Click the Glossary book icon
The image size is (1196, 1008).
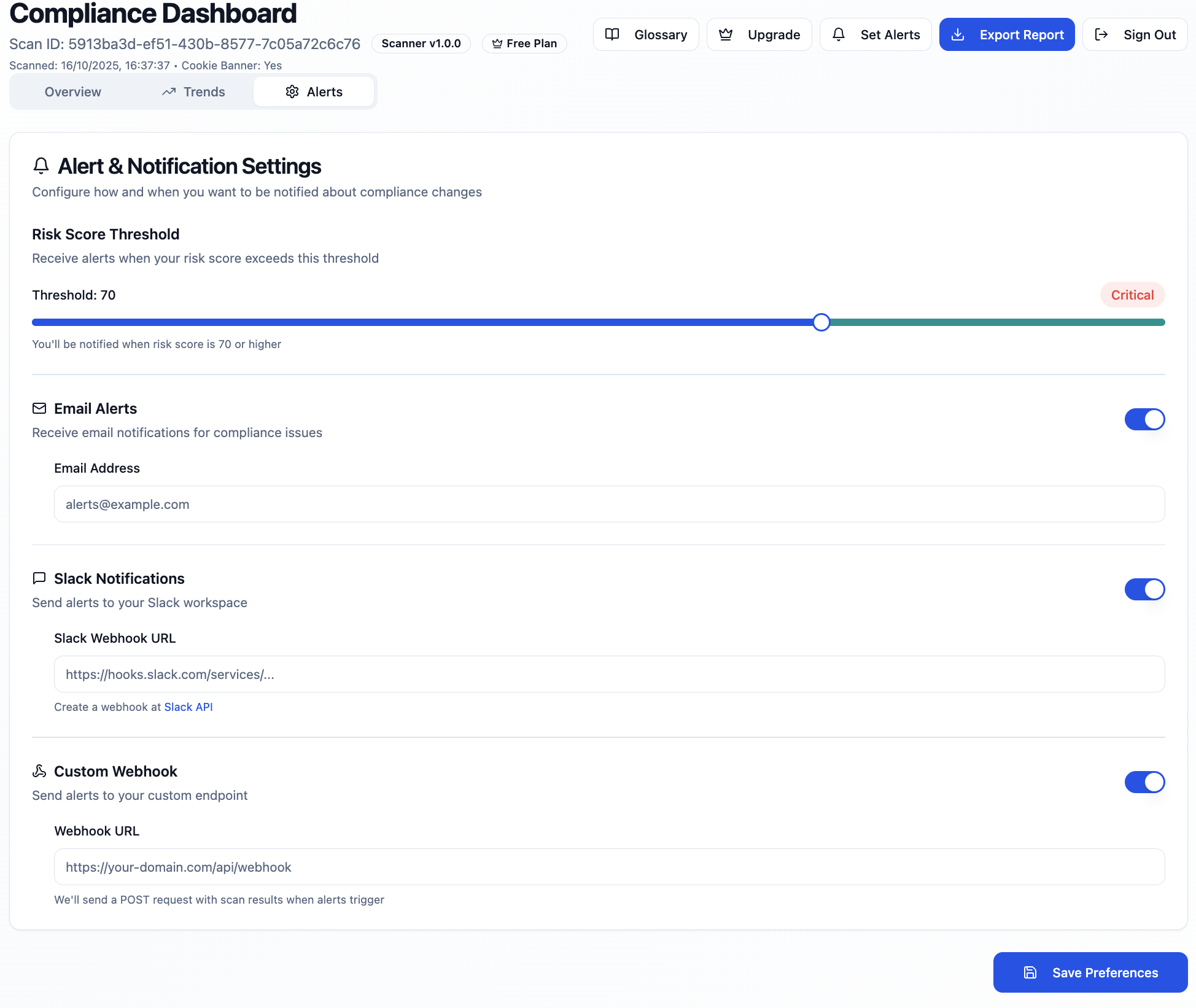(612, 34)
